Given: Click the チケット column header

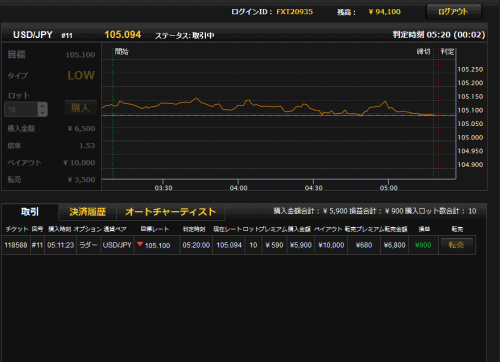Looking at the screenshot, I should [17, 229].
